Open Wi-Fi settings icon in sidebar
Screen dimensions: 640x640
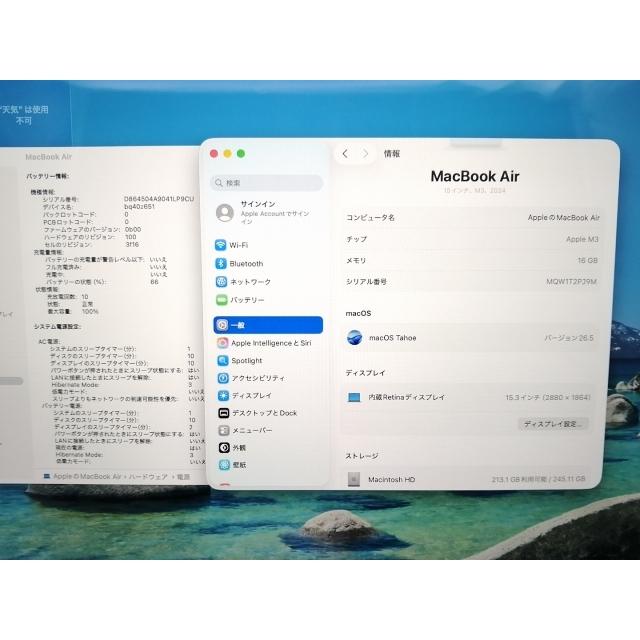[x=220, y=245]
